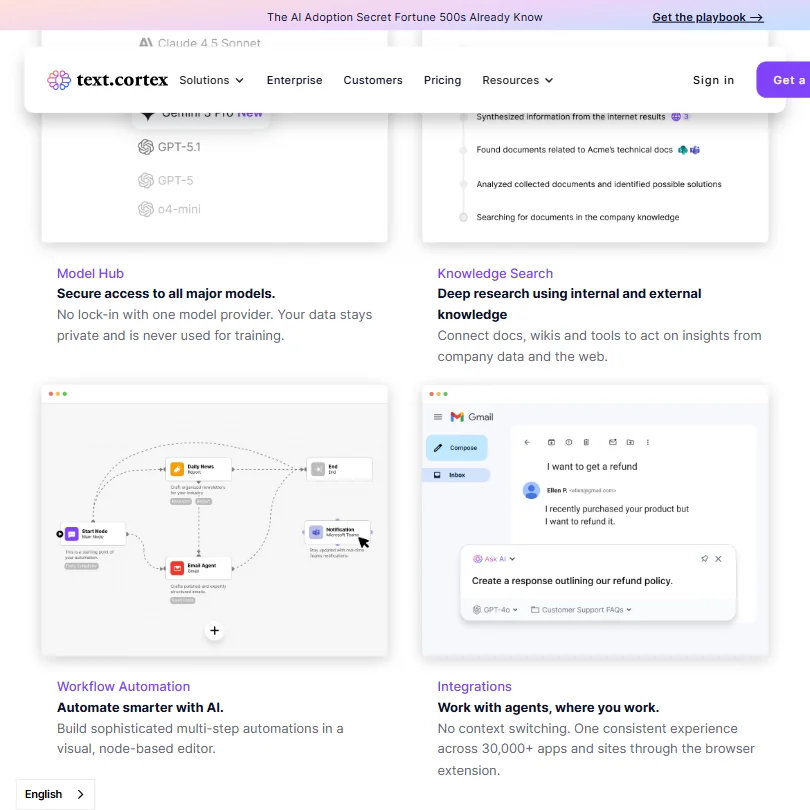
Task: Click the SharePoint icon beside Acme's technical docs
Action: tap(683, 150)
